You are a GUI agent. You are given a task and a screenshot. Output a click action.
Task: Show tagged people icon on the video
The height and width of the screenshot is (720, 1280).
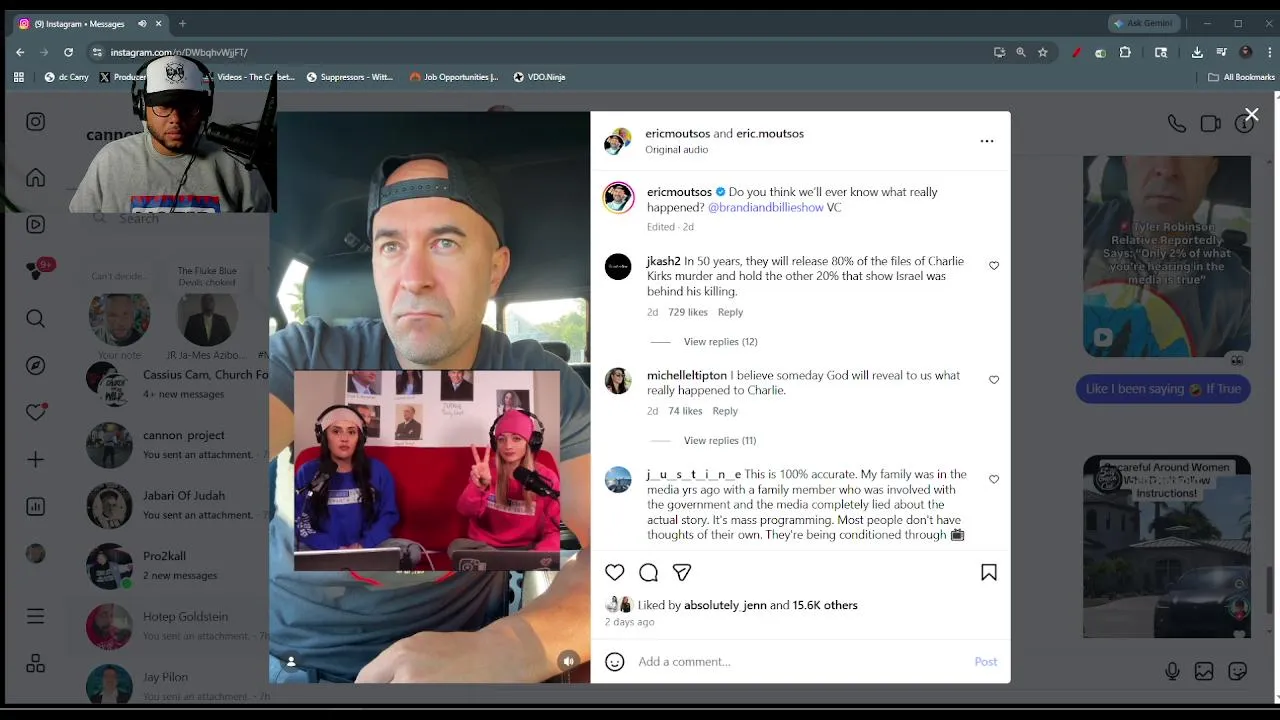coord(291,661)
